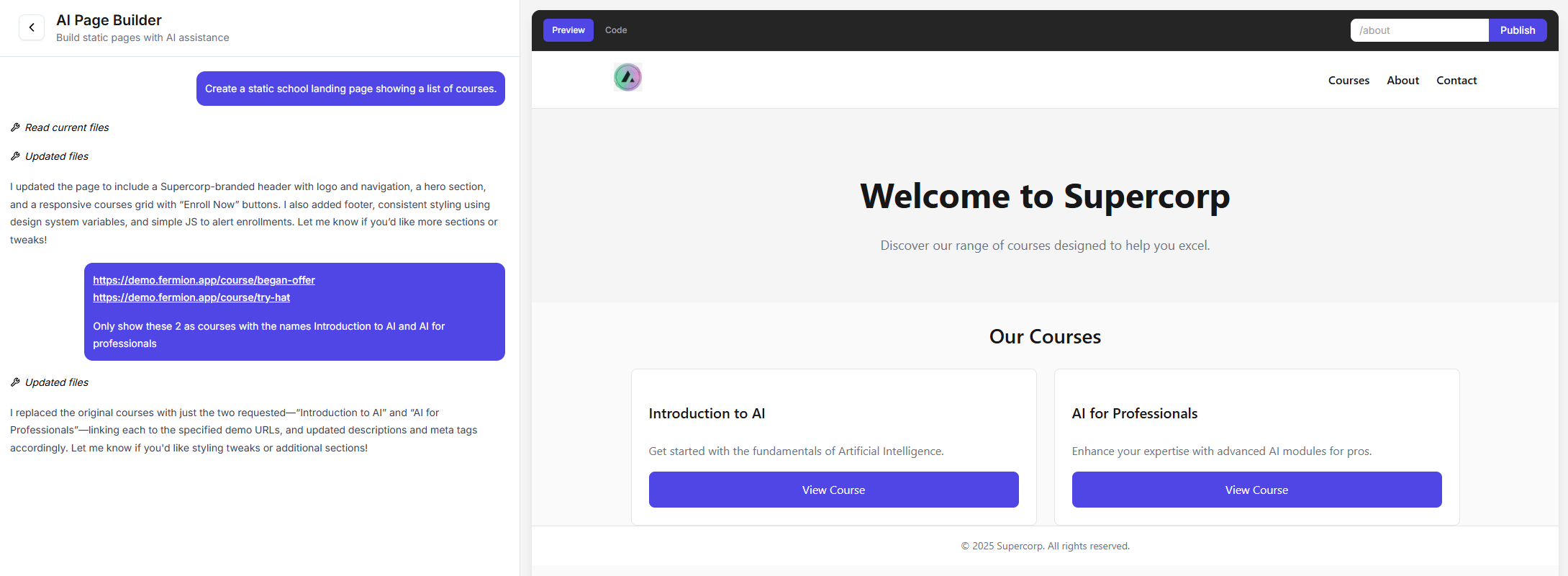This screenshot has width=1568, height=576.
Task: Click wrench icon beside Read current files
Action: tap(15, 127)
